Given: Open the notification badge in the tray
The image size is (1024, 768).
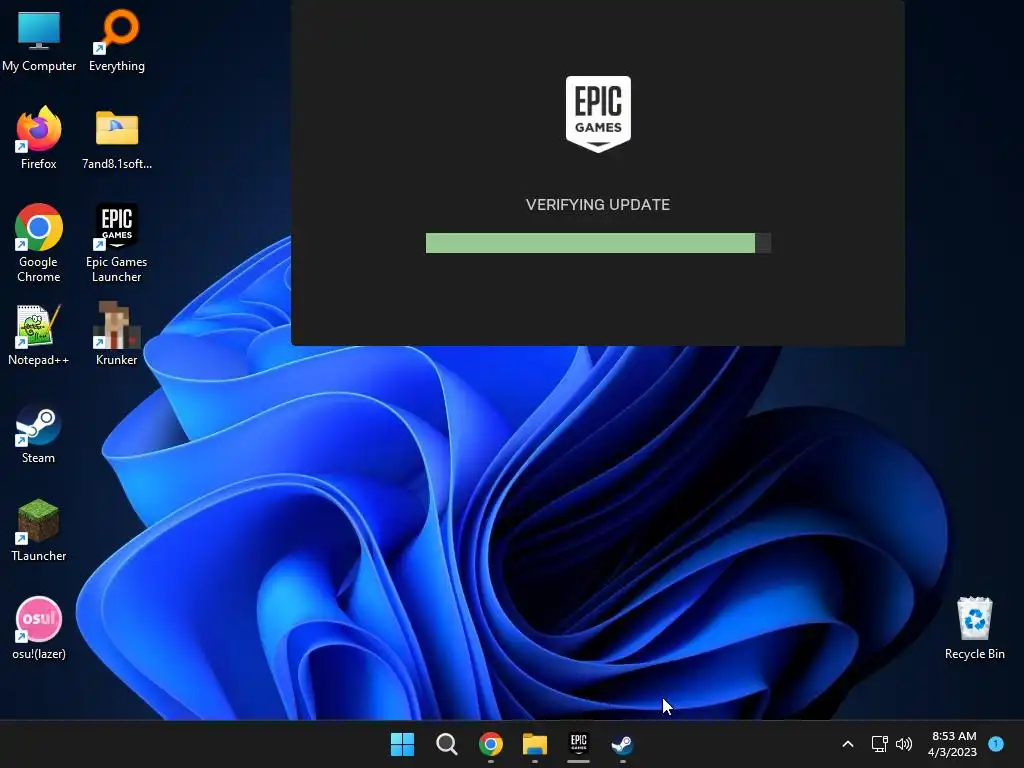Looking at the screenshot, I should [996, 743].
